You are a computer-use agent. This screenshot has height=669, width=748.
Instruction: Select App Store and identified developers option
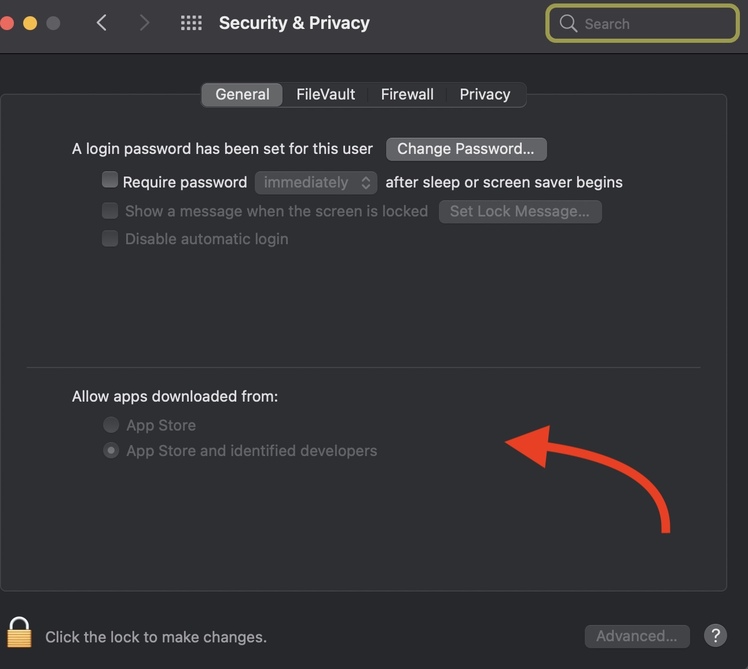point(111,451)
